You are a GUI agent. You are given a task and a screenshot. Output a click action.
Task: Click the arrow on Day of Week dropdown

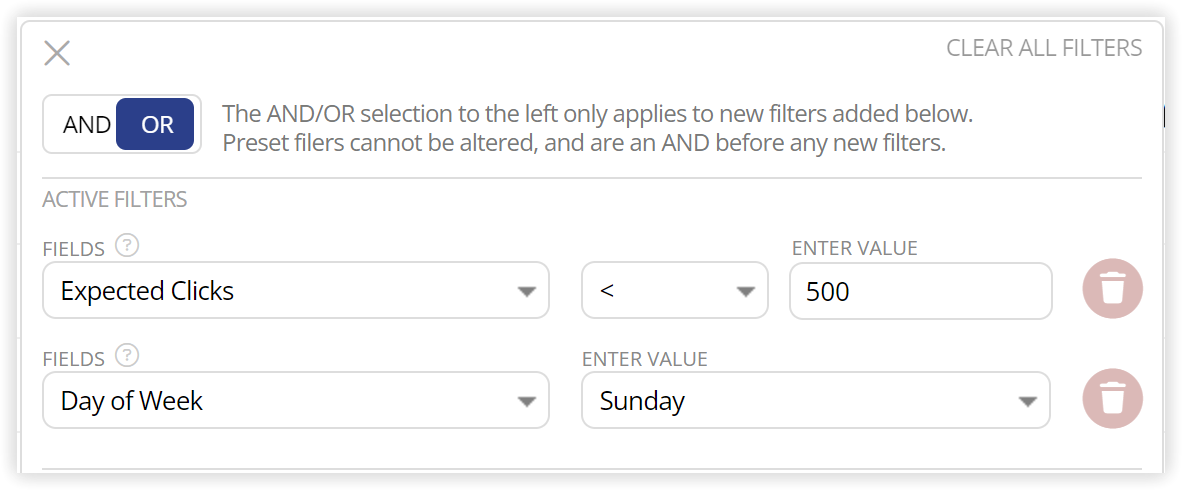point(526,402)
